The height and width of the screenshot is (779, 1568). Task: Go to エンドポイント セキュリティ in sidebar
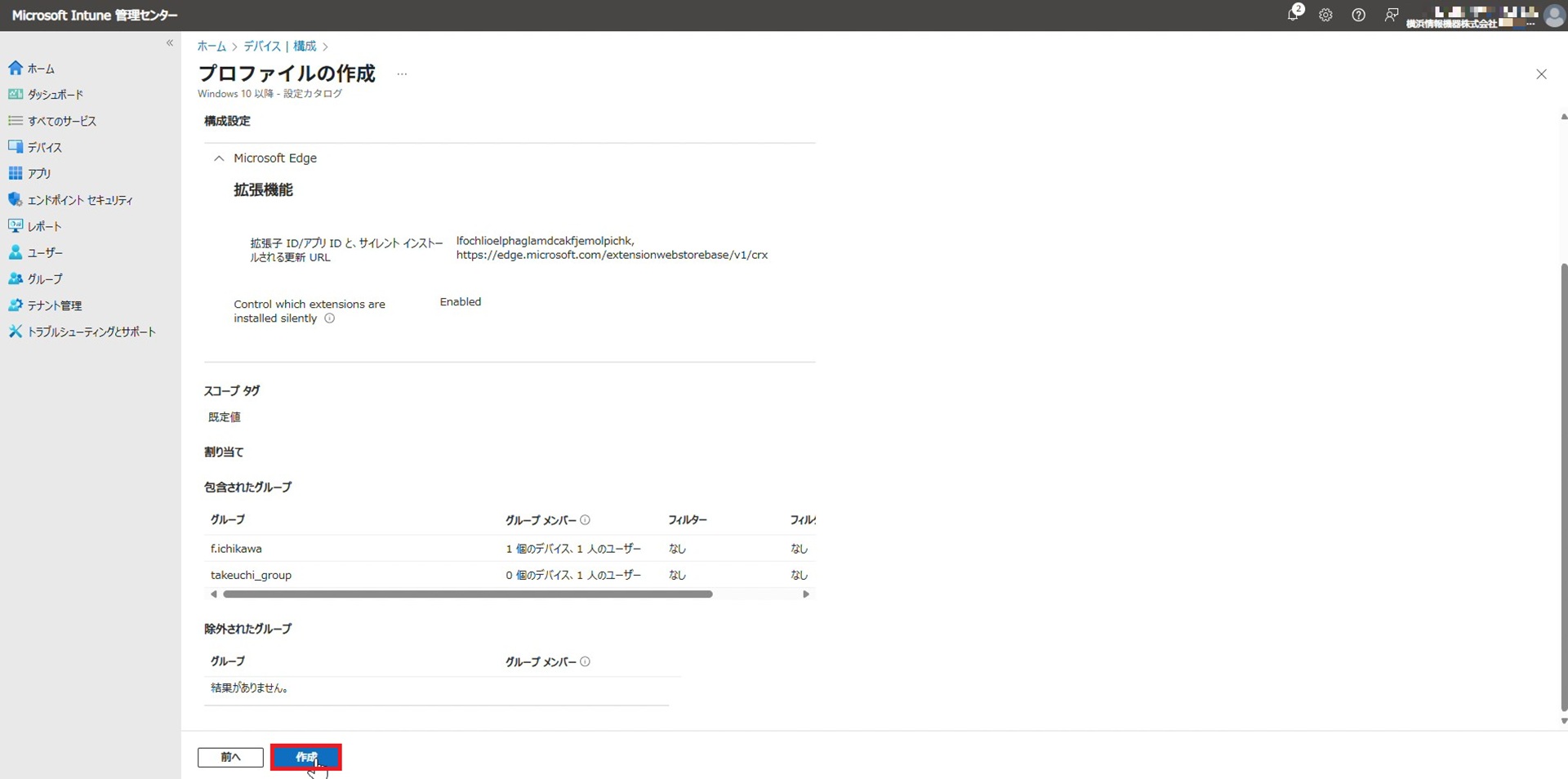pos(79,200)
